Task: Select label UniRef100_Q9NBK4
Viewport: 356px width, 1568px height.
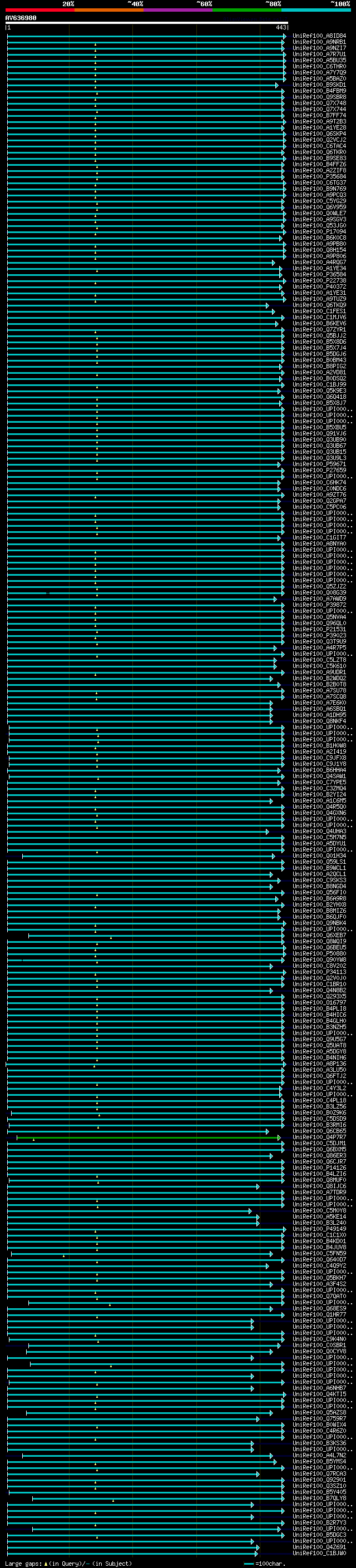Action: pyautogui.click(x=319, y=923)
